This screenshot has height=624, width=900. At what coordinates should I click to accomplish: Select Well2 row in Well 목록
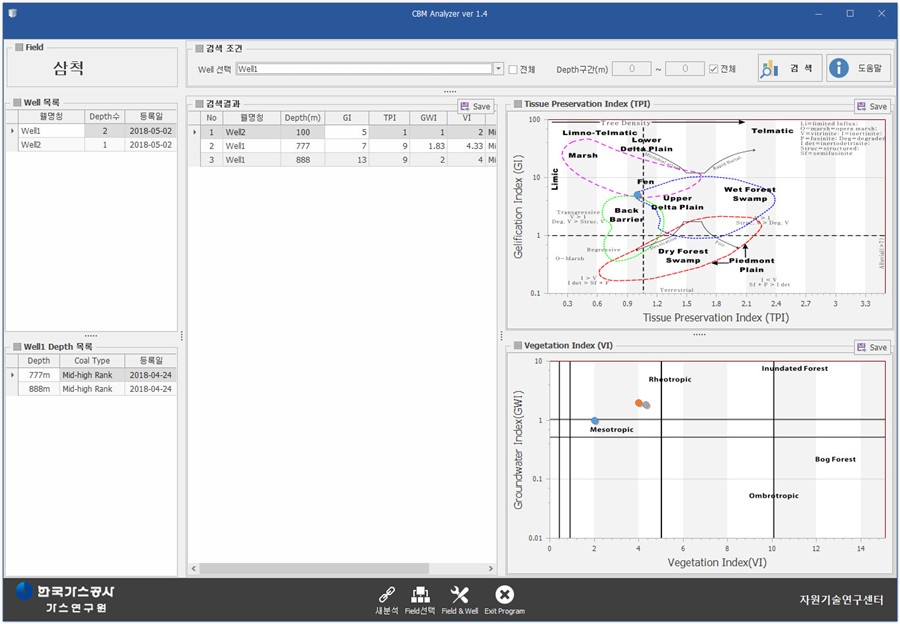[91, 145]
